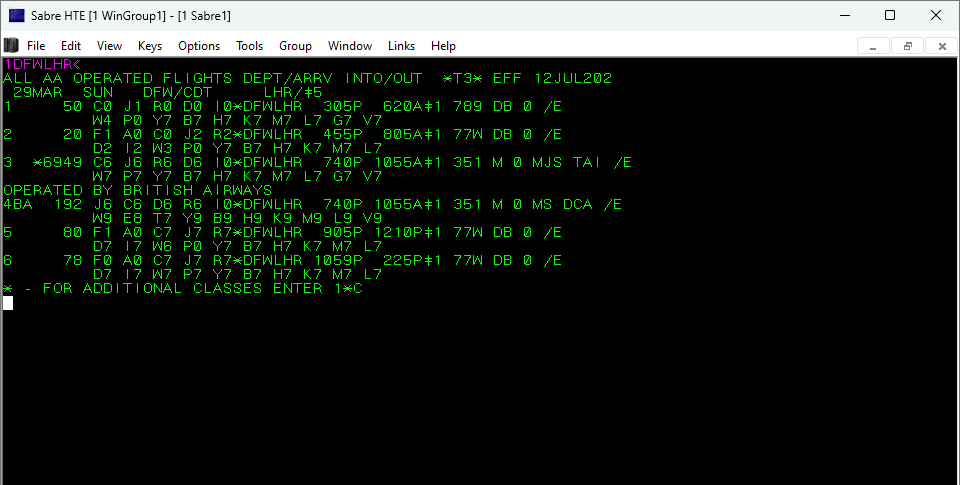The image size is (960, 485).
Task: Open the Edit menu
Action: pos(71,46)
